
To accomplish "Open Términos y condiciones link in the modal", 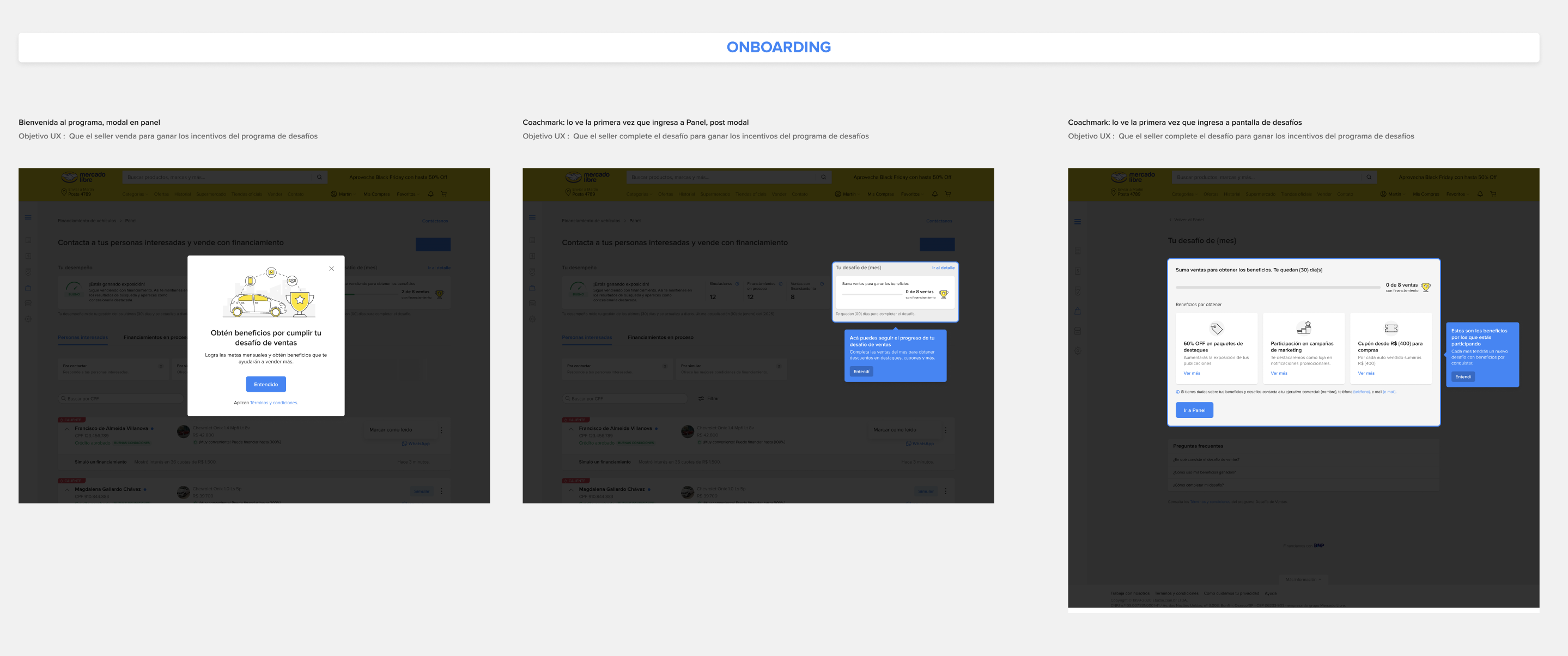I will tap(274, 402).
